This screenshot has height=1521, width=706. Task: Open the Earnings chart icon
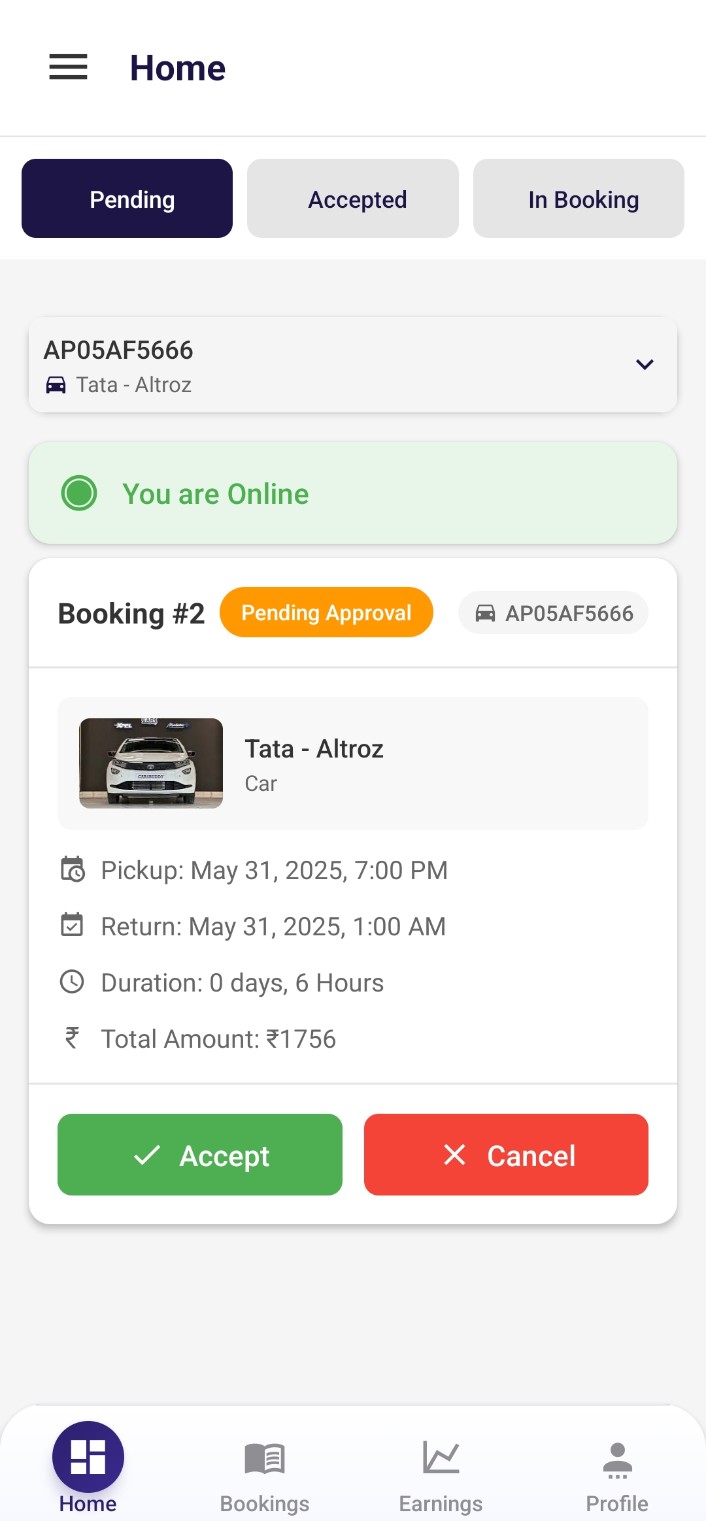point(440,1457)
